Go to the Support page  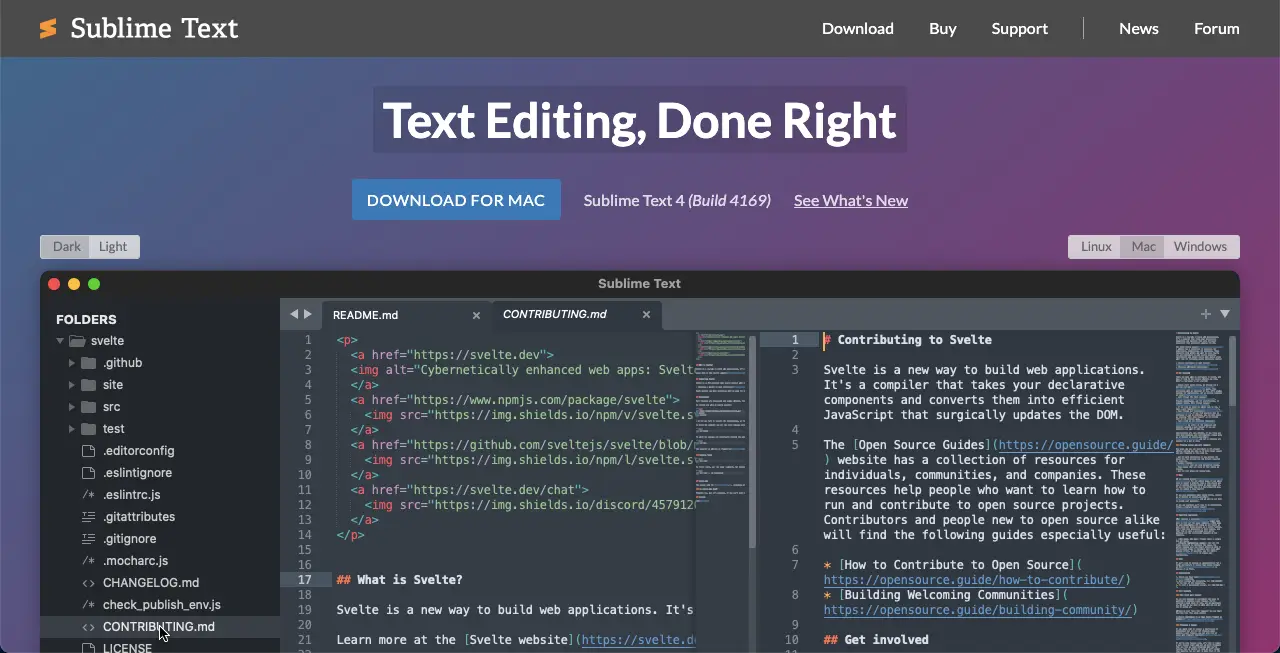[1020, 29]
